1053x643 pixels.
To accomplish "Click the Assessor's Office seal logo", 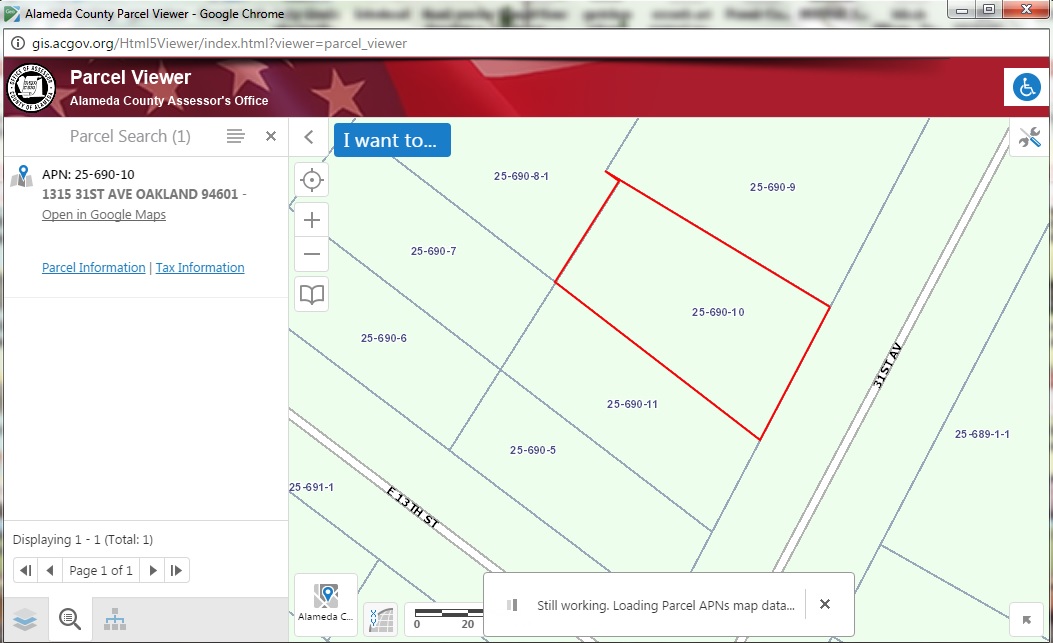I will coord(31,88).
